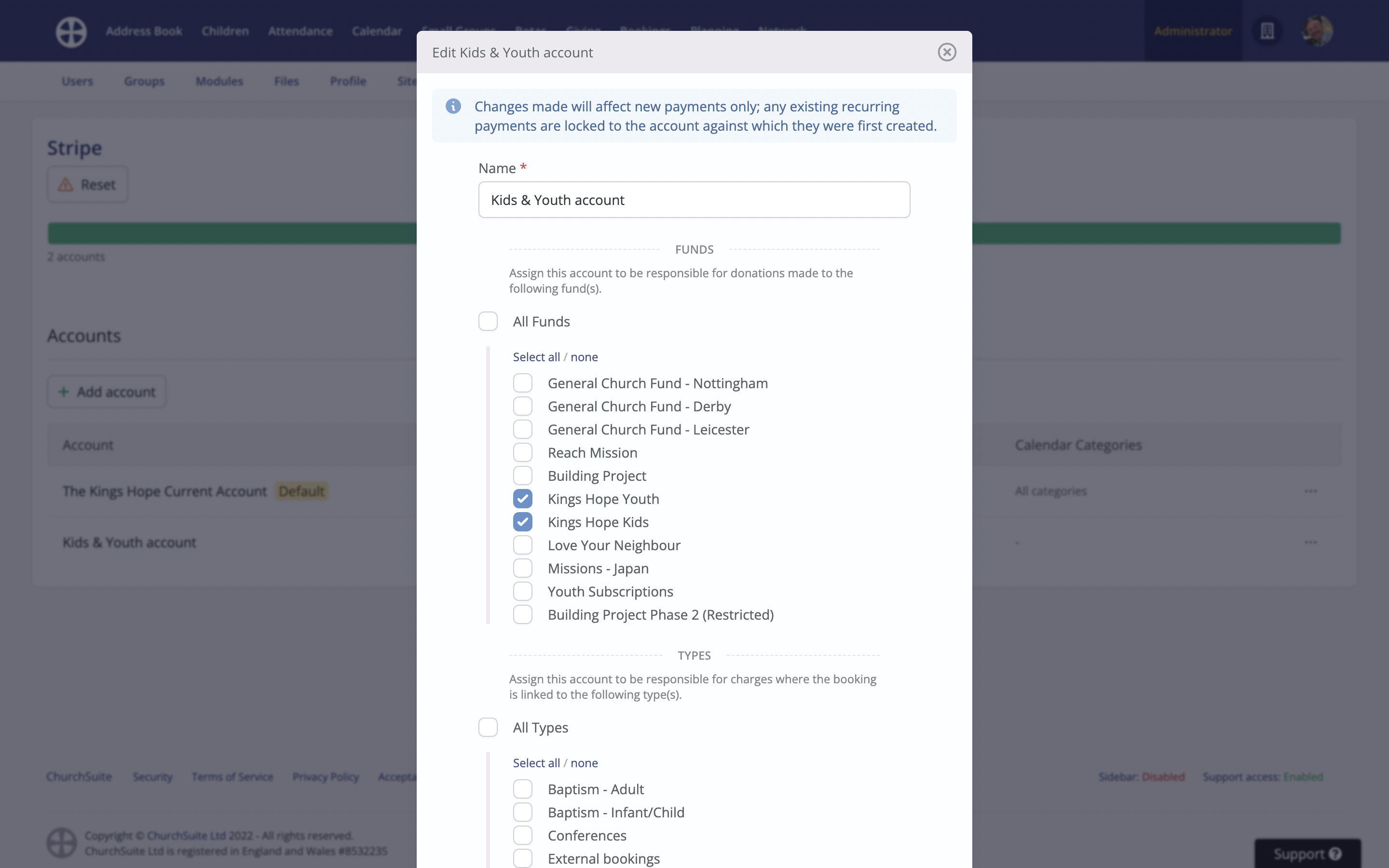The width and height of the screenshot is (1389, 868).
Task: Close the Edit Kids & Youth account dialog
Action: click(x=946, y=52)
